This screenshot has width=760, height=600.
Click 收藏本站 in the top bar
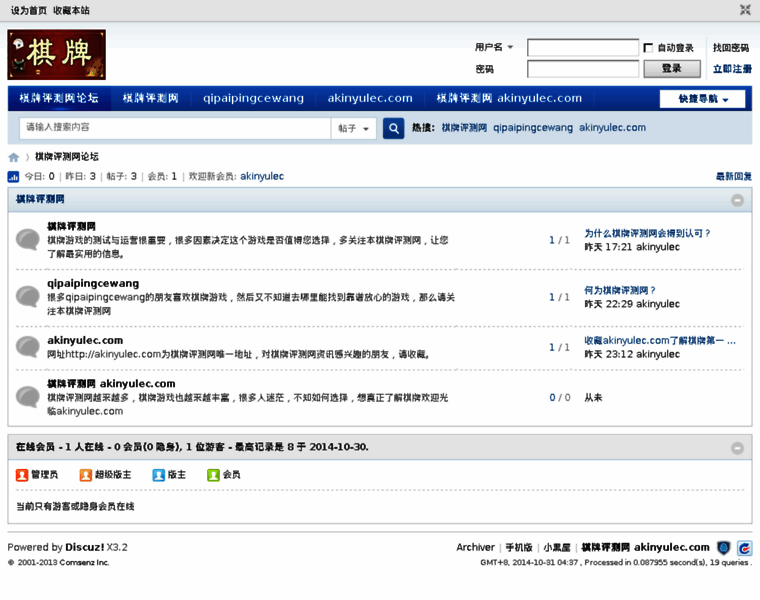click(x=71, y=10)
